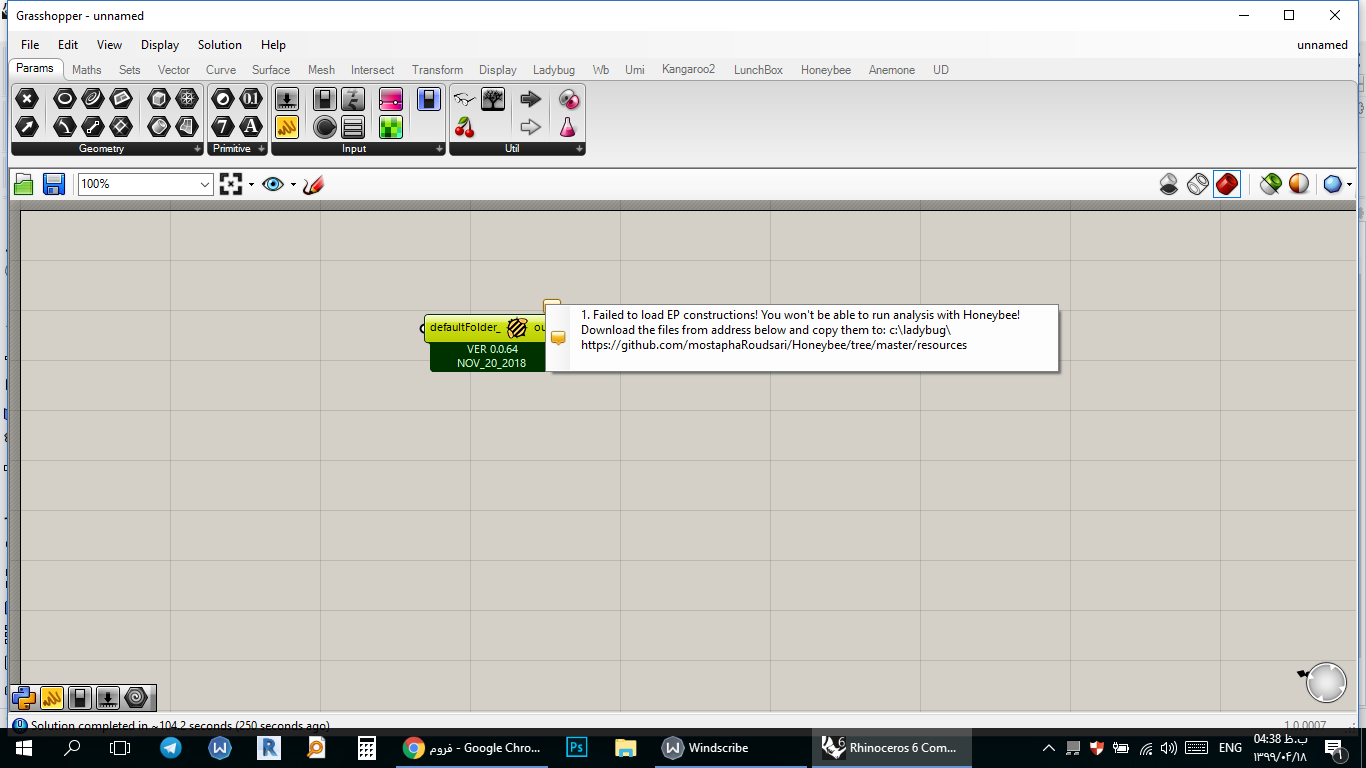The width and height of the screenshot is (1366, 768).
Task: Open the Solution menu
Action: (x=219, y=45)
